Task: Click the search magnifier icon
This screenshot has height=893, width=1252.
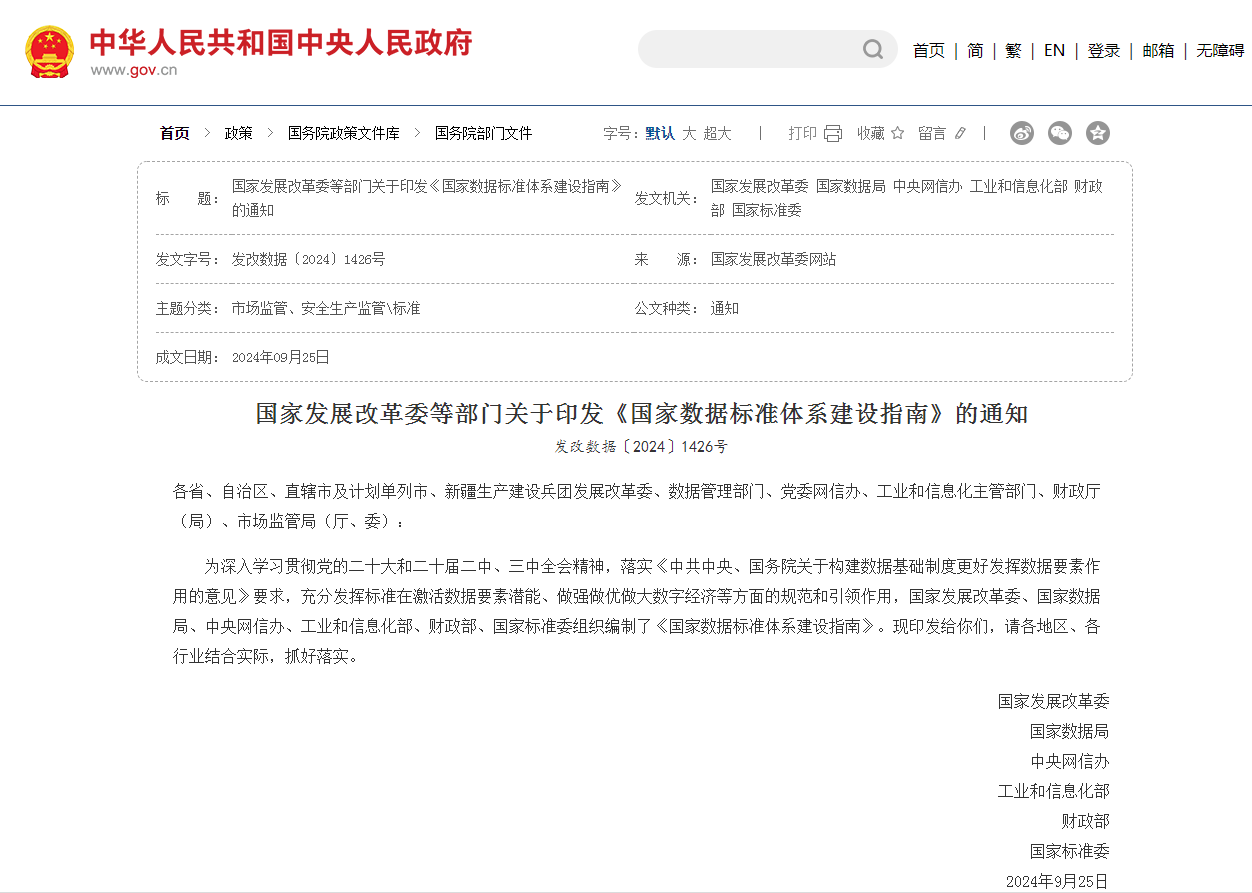Action: coord(873,49)
